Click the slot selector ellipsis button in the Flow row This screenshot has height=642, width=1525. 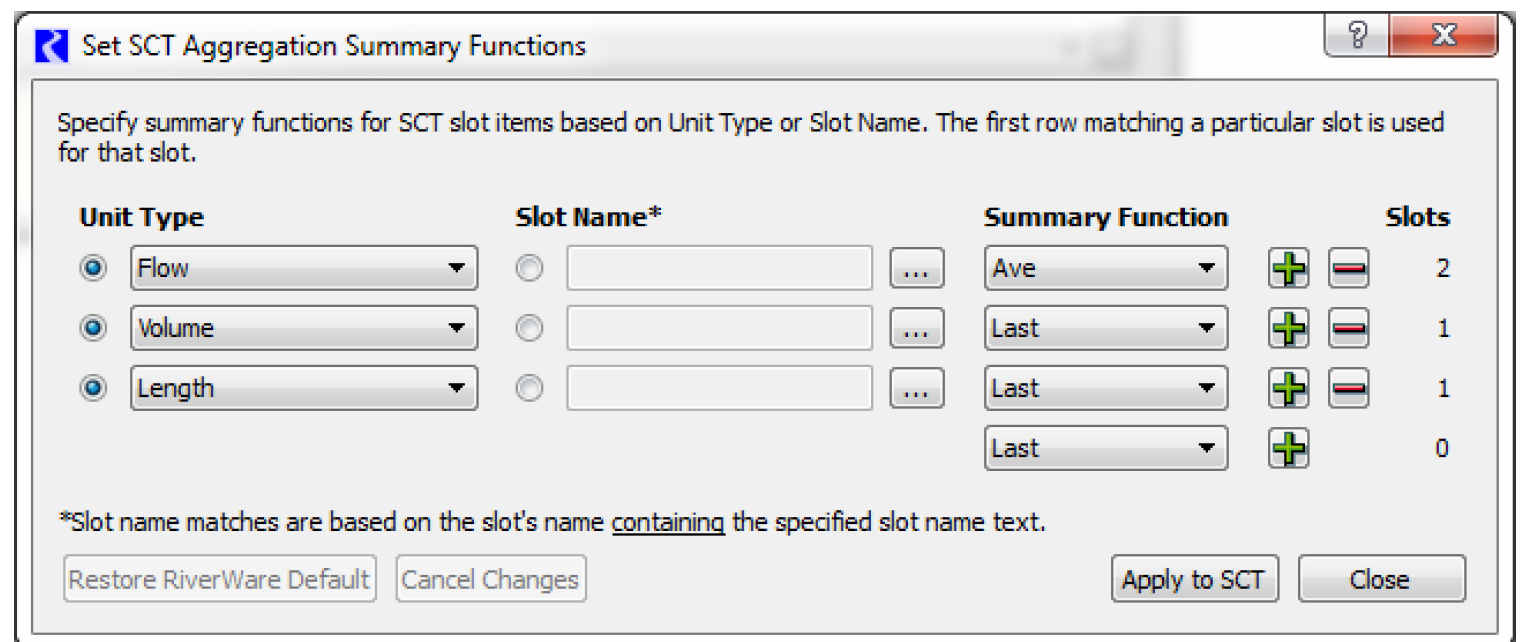[916, 269]
